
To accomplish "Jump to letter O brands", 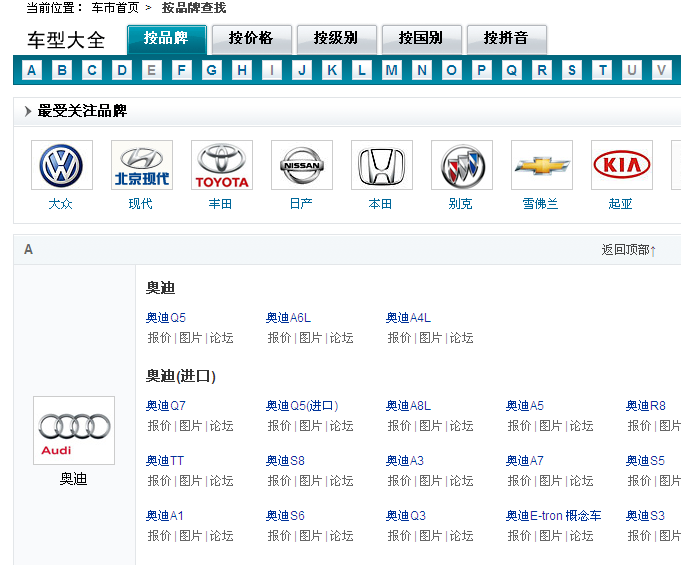I will [x=452, y=70].
